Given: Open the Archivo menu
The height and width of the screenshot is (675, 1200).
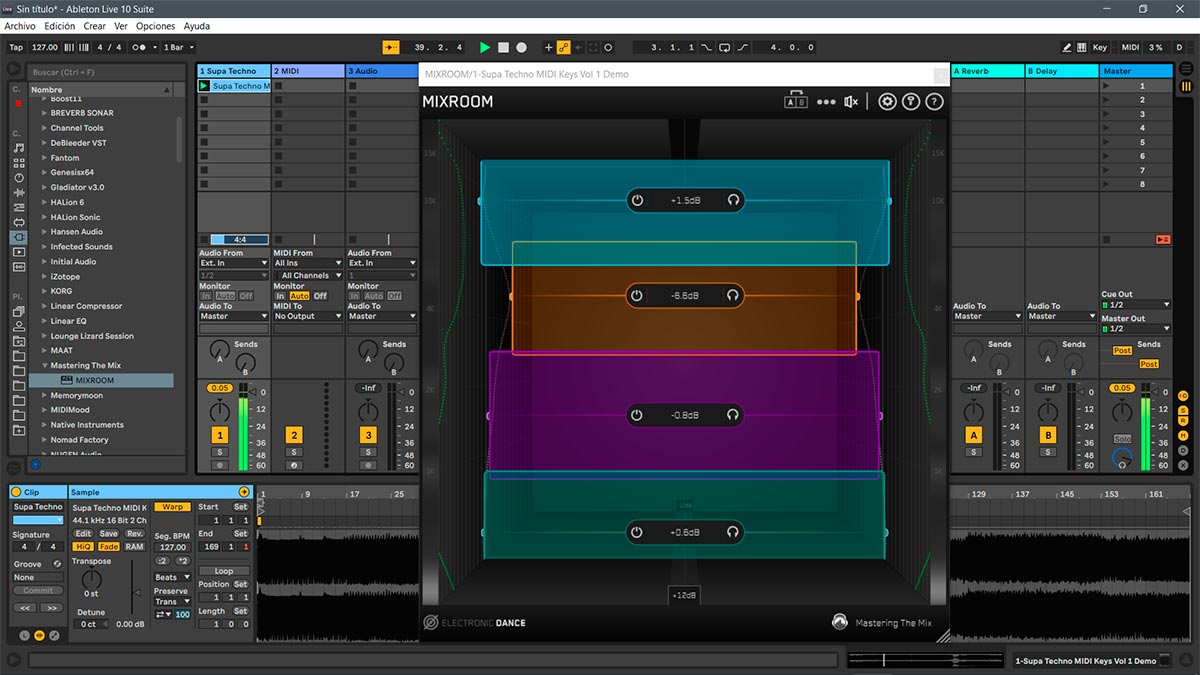Looking at the screenshot, I should tap(20, 26).
